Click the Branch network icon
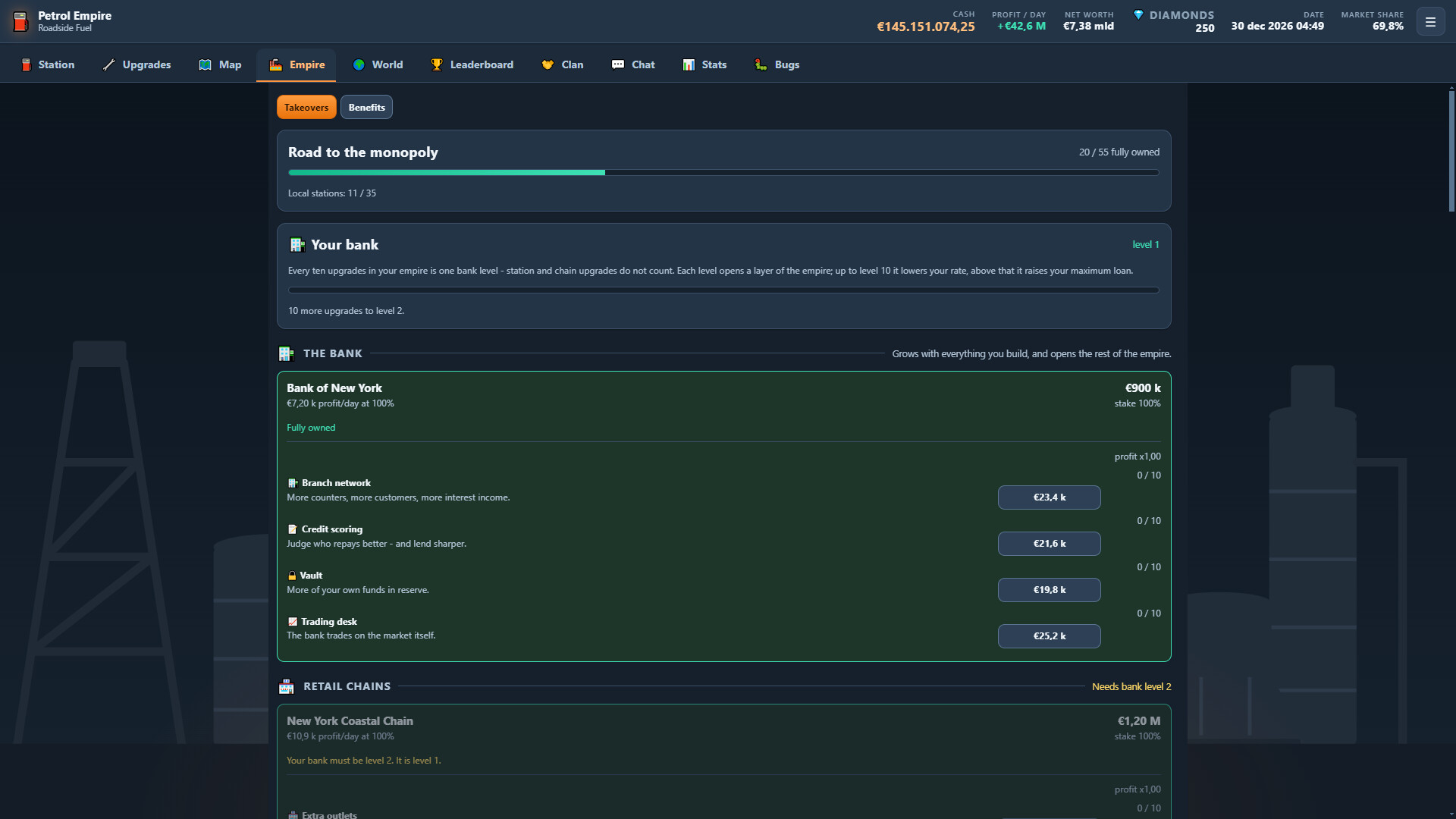This screenshot has height=819, width=1456. (x=293, y=483)
